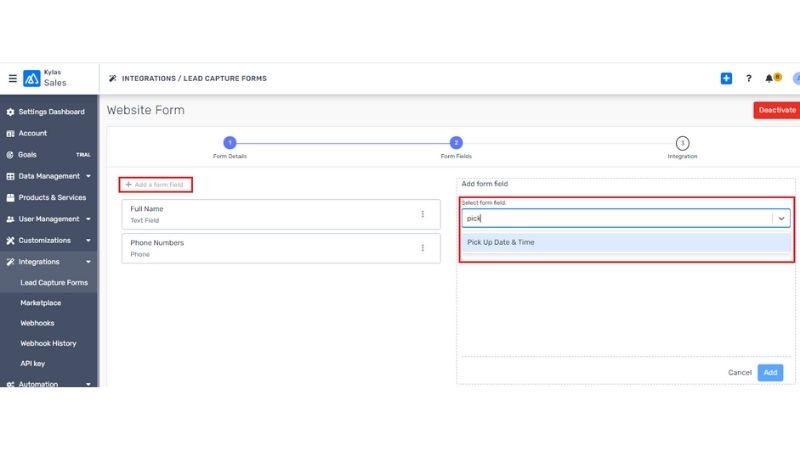Image resolution: width=800 pixels, height=450 pixels.
Task: Toggle the select form field dropdown chevron
Action: (781, 218)
